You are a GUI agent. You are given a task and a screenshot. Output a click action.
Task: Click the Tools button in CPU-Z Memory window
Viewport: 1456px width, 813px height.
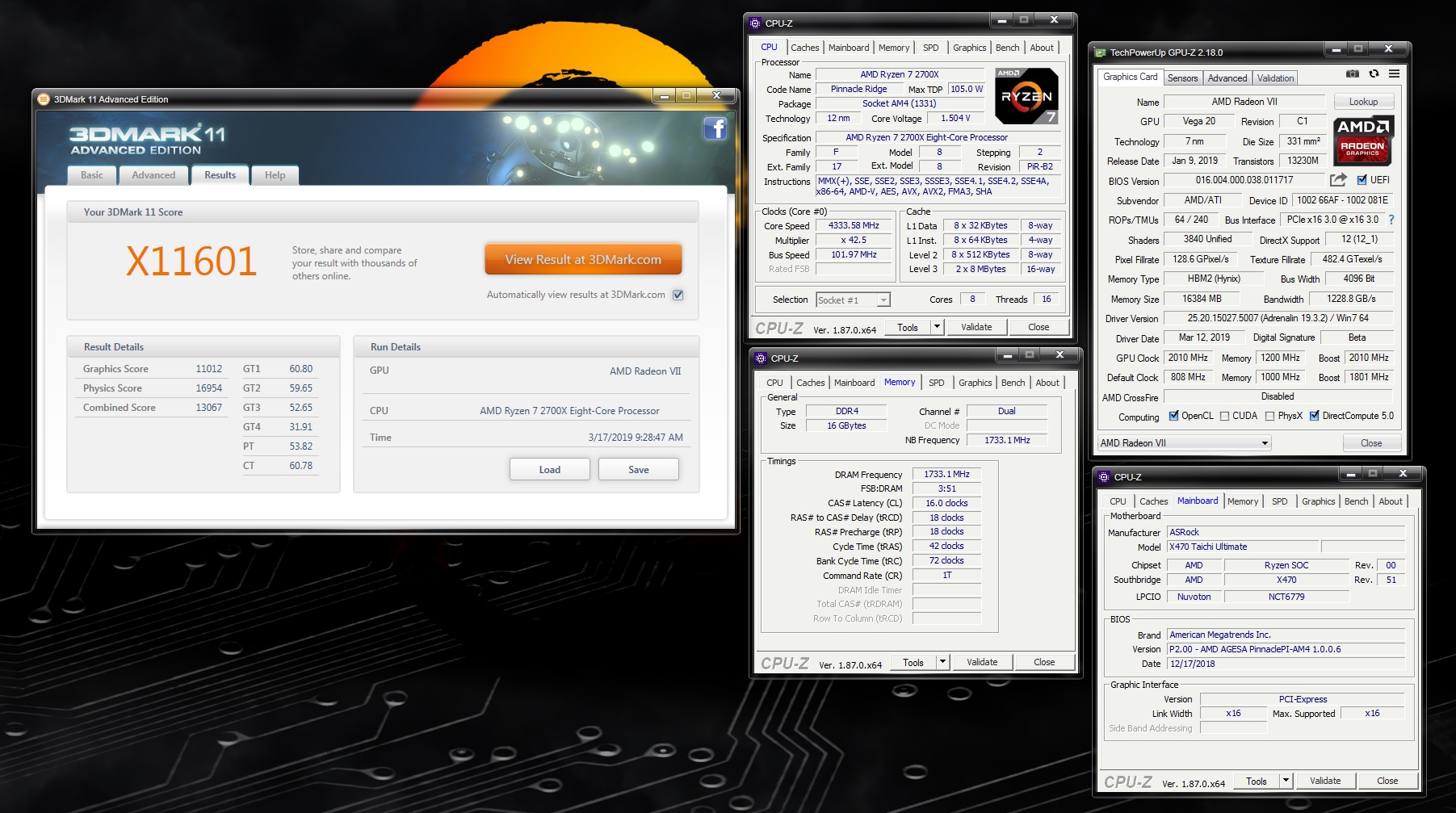click(x=913, y=662)
